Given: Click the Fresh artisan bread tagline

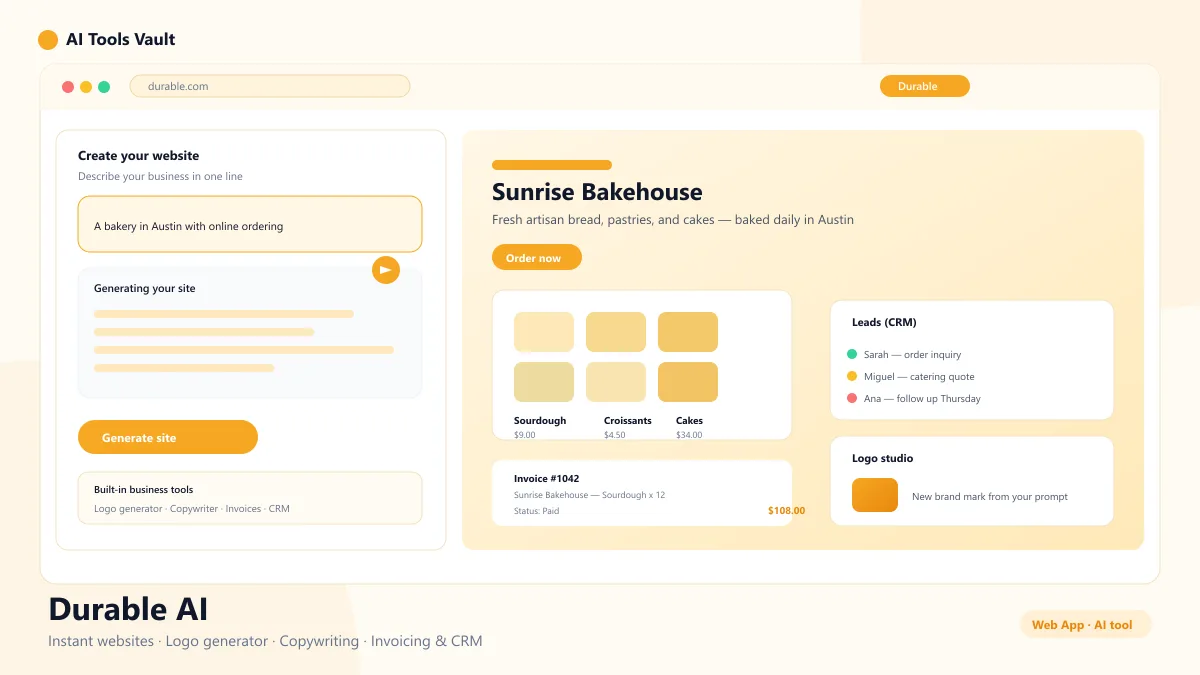Looking at the screenshot, I should [673, 220].
